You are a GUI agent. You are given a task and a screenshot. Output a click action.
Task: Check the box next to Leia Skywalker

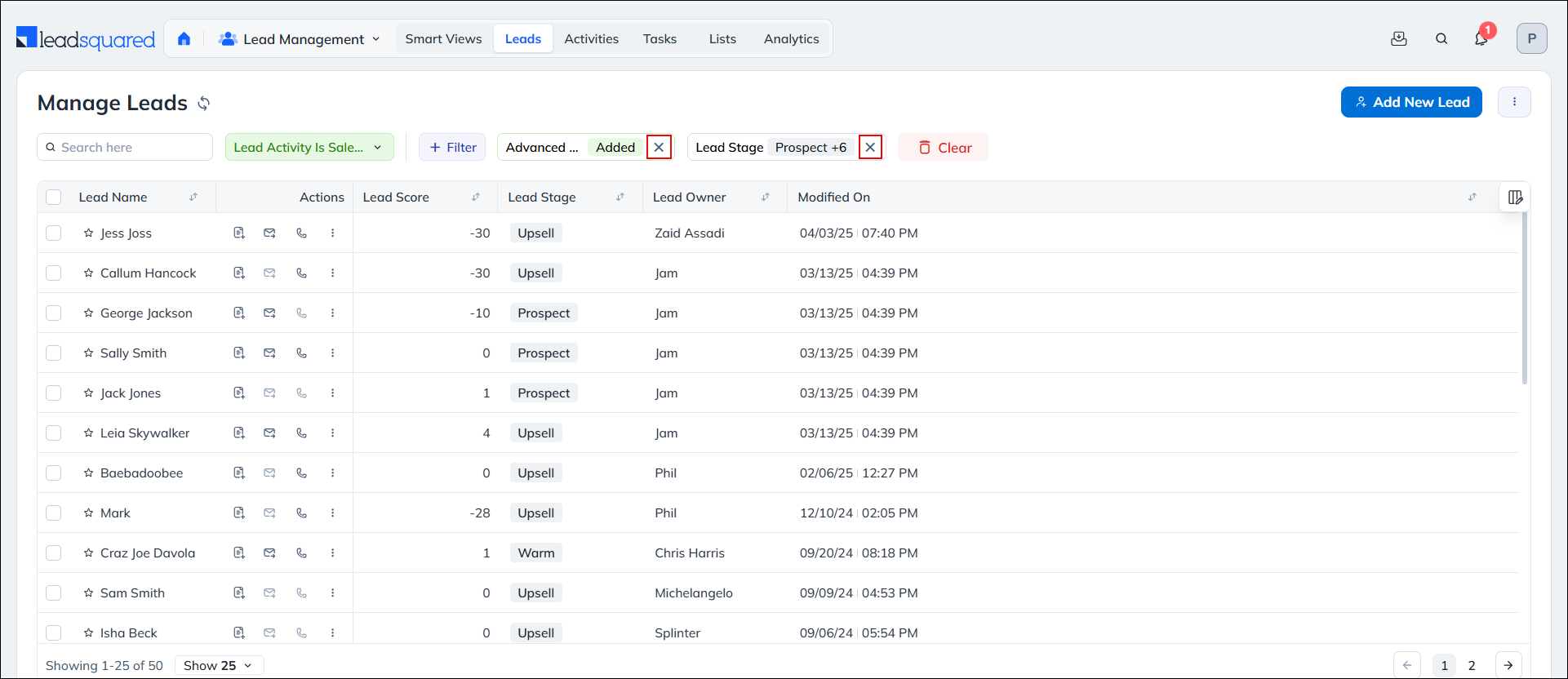pyautogui.click(x=54, y=433)
